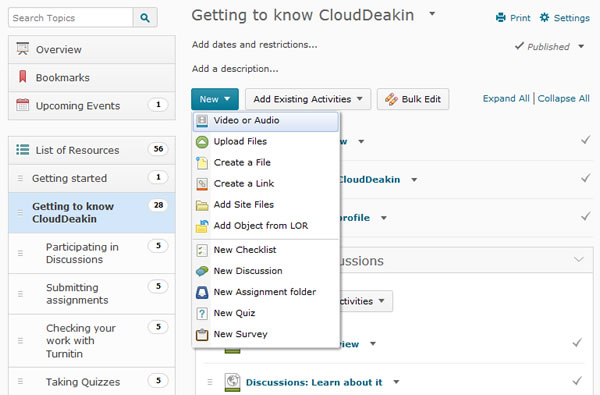
Task: Choose New Quiz from the menu
Action: click(x=266, y=313)
